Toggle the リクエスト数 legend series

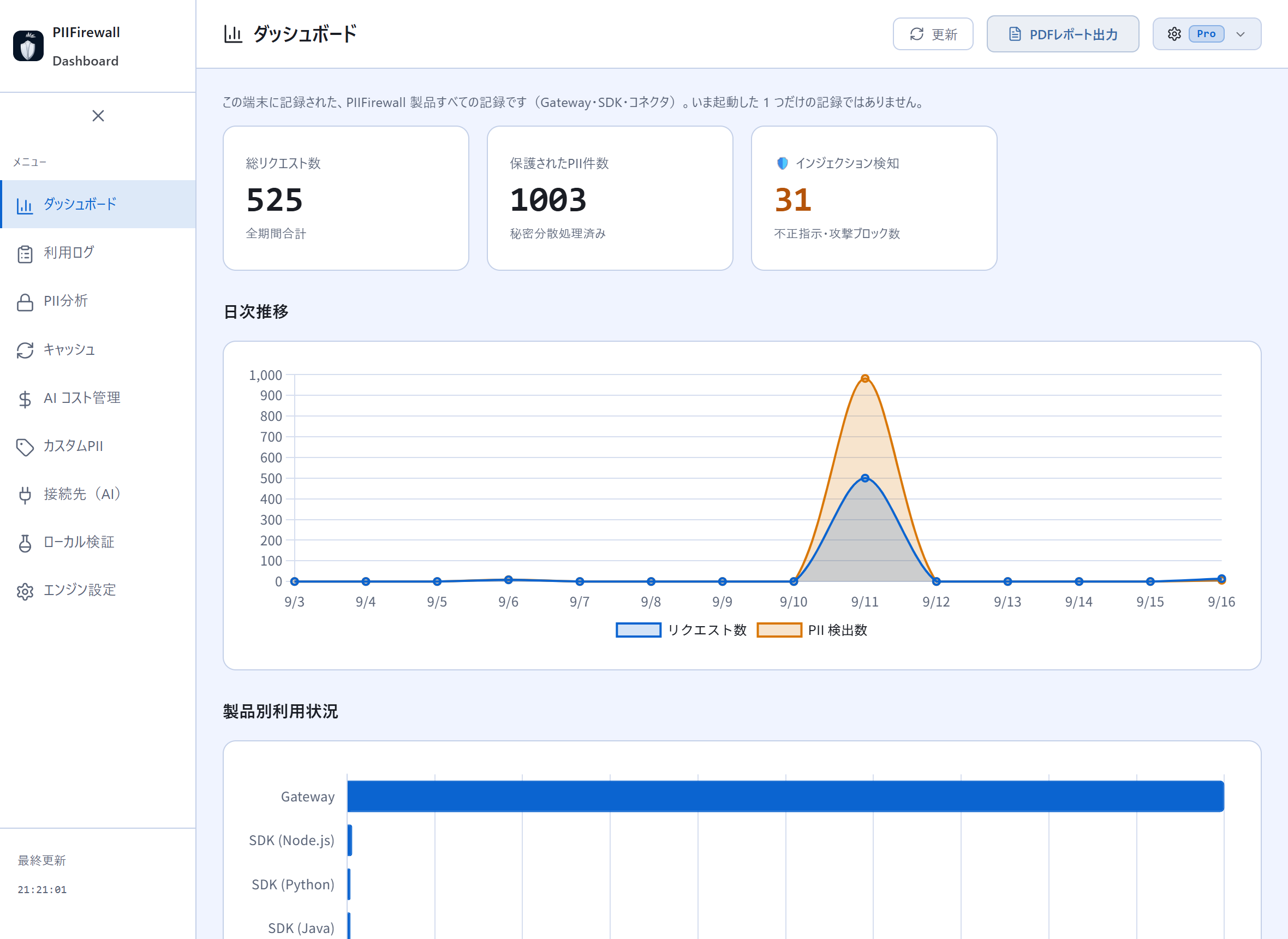point(681,630)
